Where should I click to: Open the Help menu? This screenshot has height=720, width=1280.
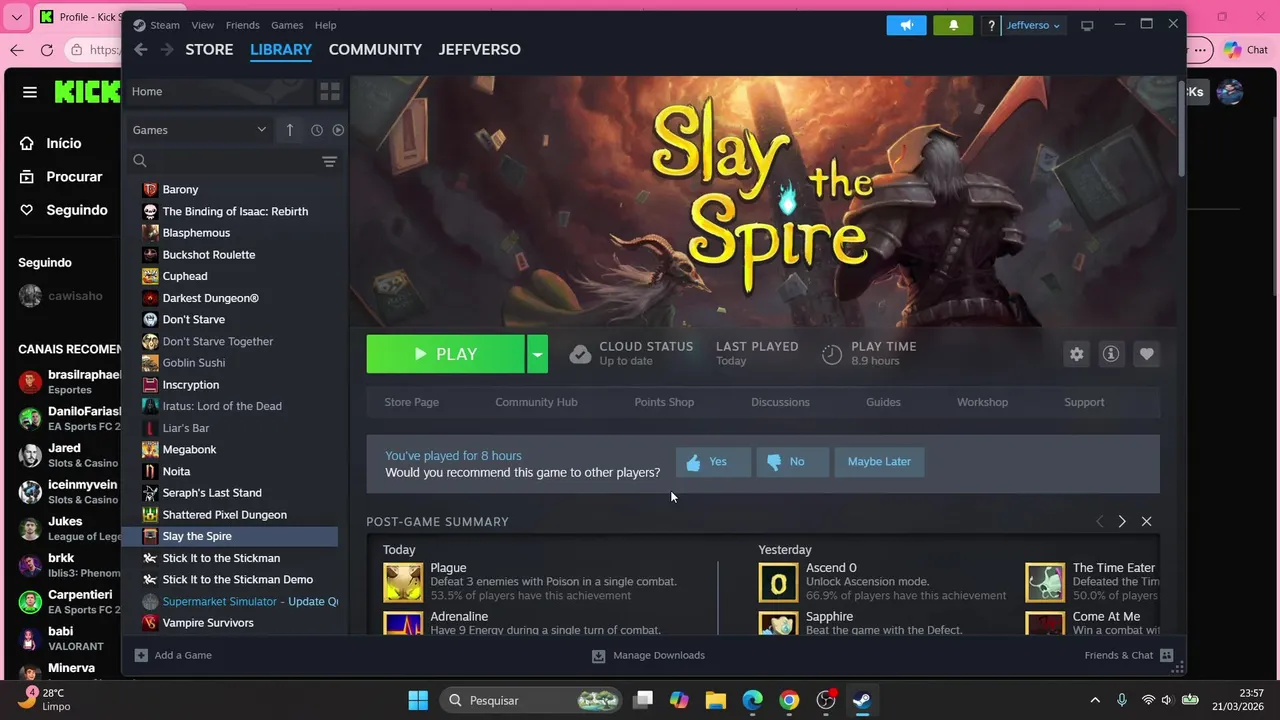click(x=325, y=25)
